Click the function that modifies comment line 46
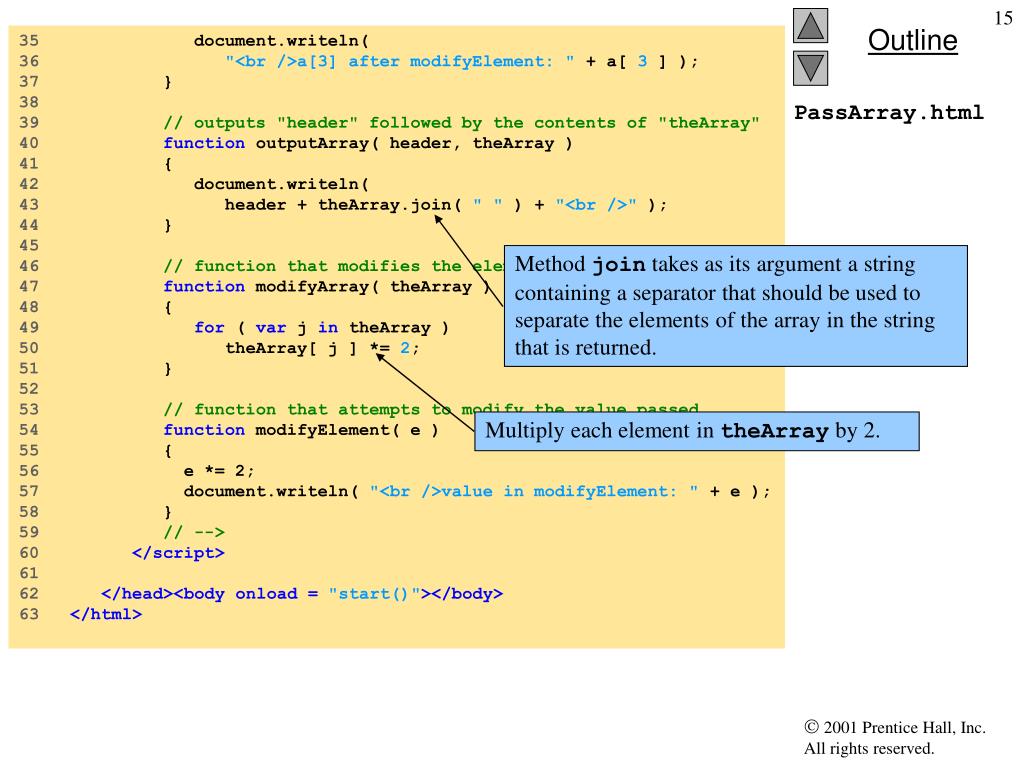The image size is (1024, 768). pos(334,266)
